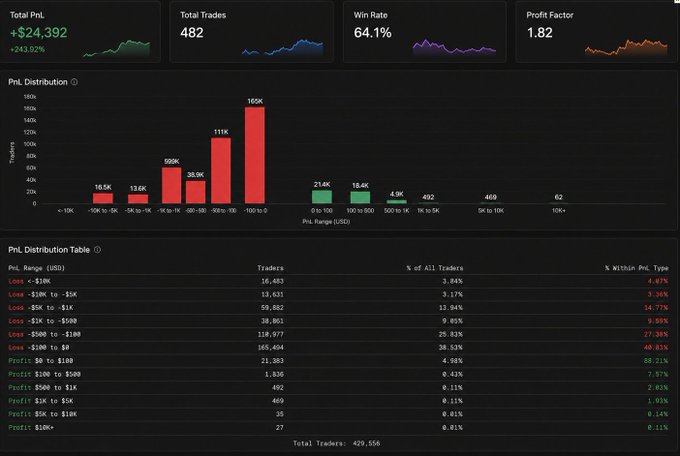Click the 62 label above 10K+ range
The width and height of the screenshot is (680, 456).
coord(559,197)
